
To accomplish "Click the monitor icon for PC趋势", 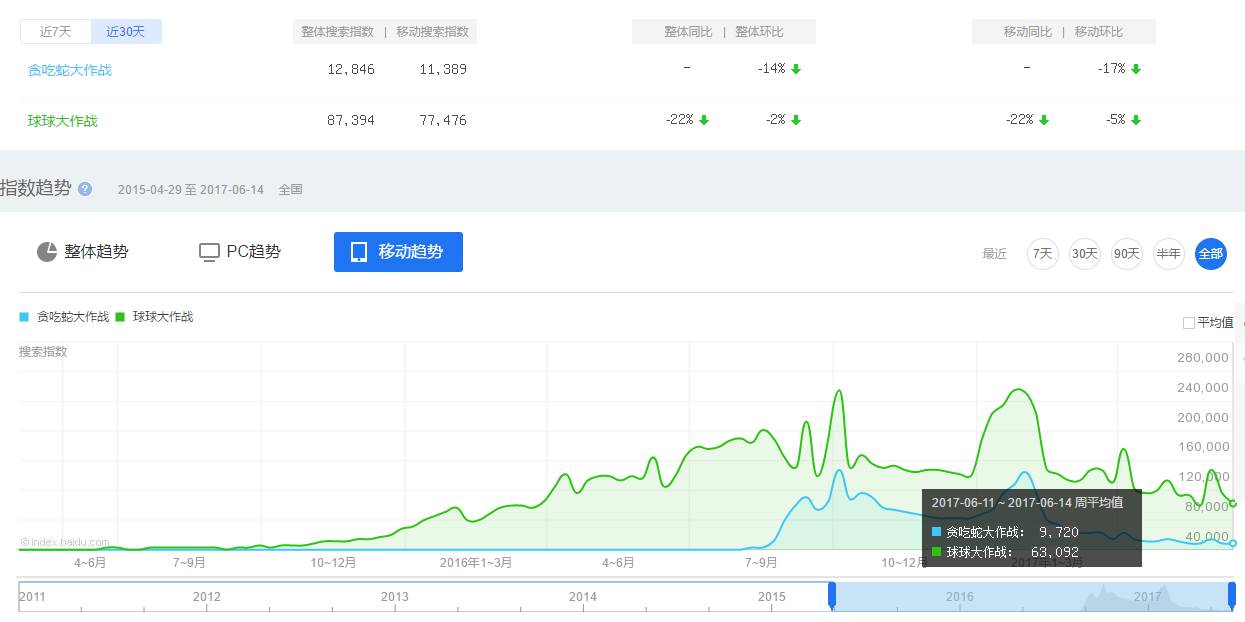I will click(x=209, y=252).
